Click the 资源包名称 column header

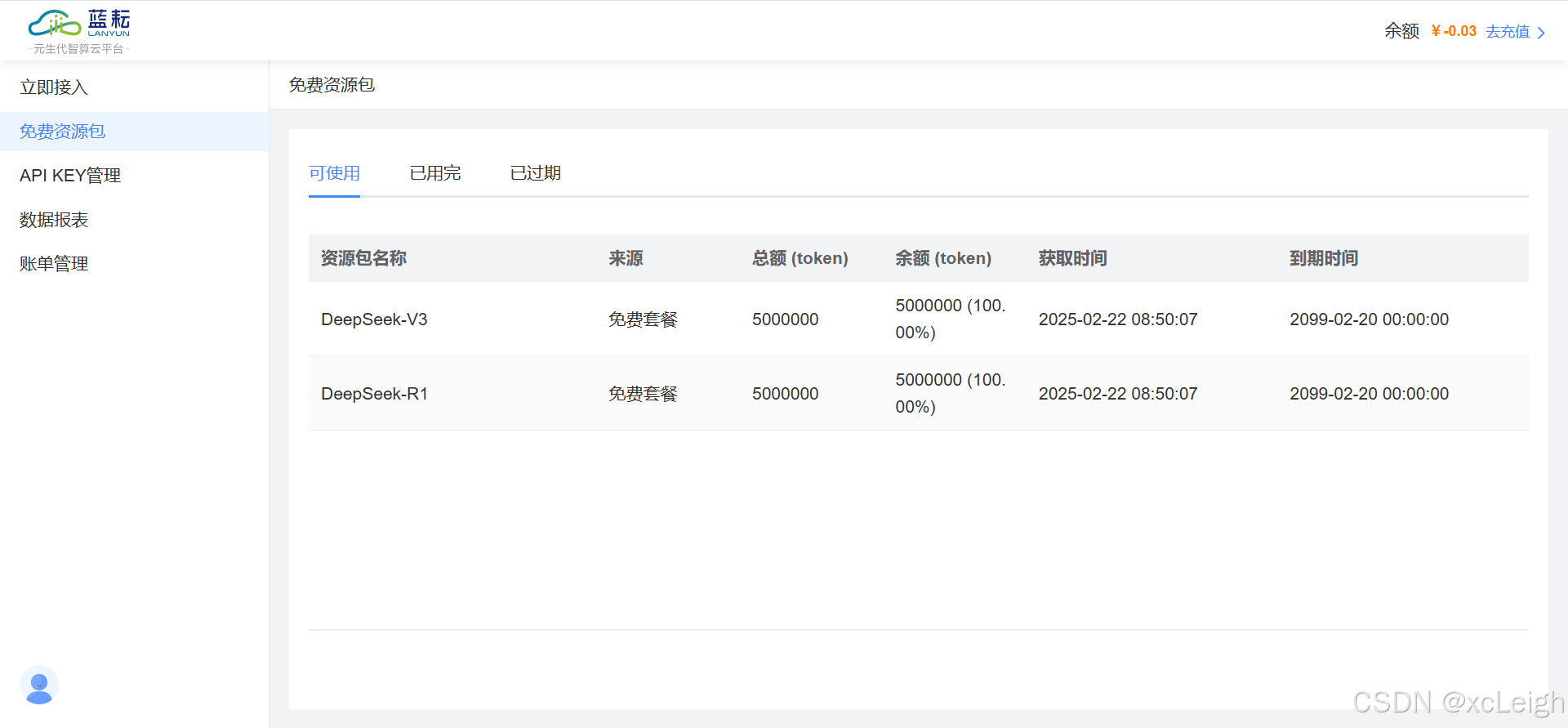point(363,258)
